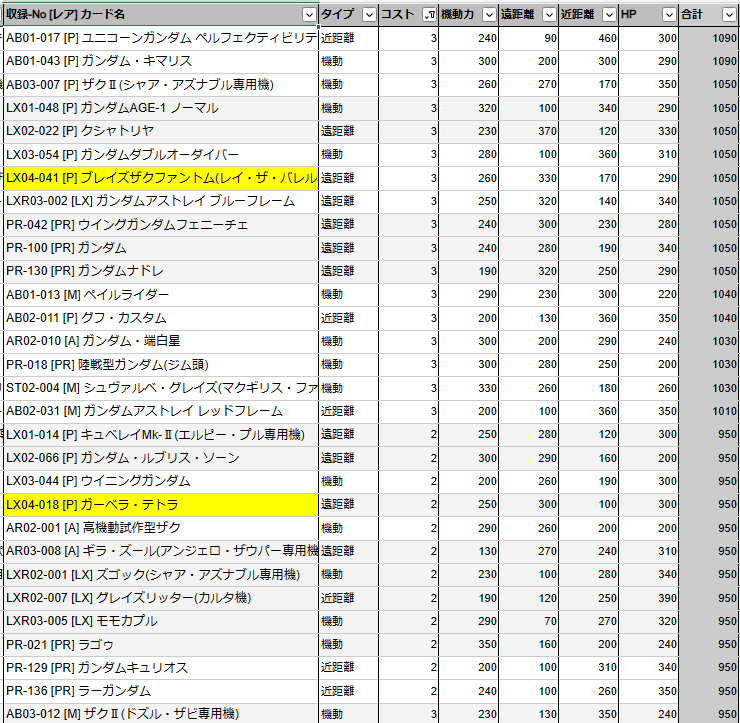Select cell AB02-011 グフ・カスタム
Image resolution: width=740 pixels, height=723 pixels.
point(160,318)
